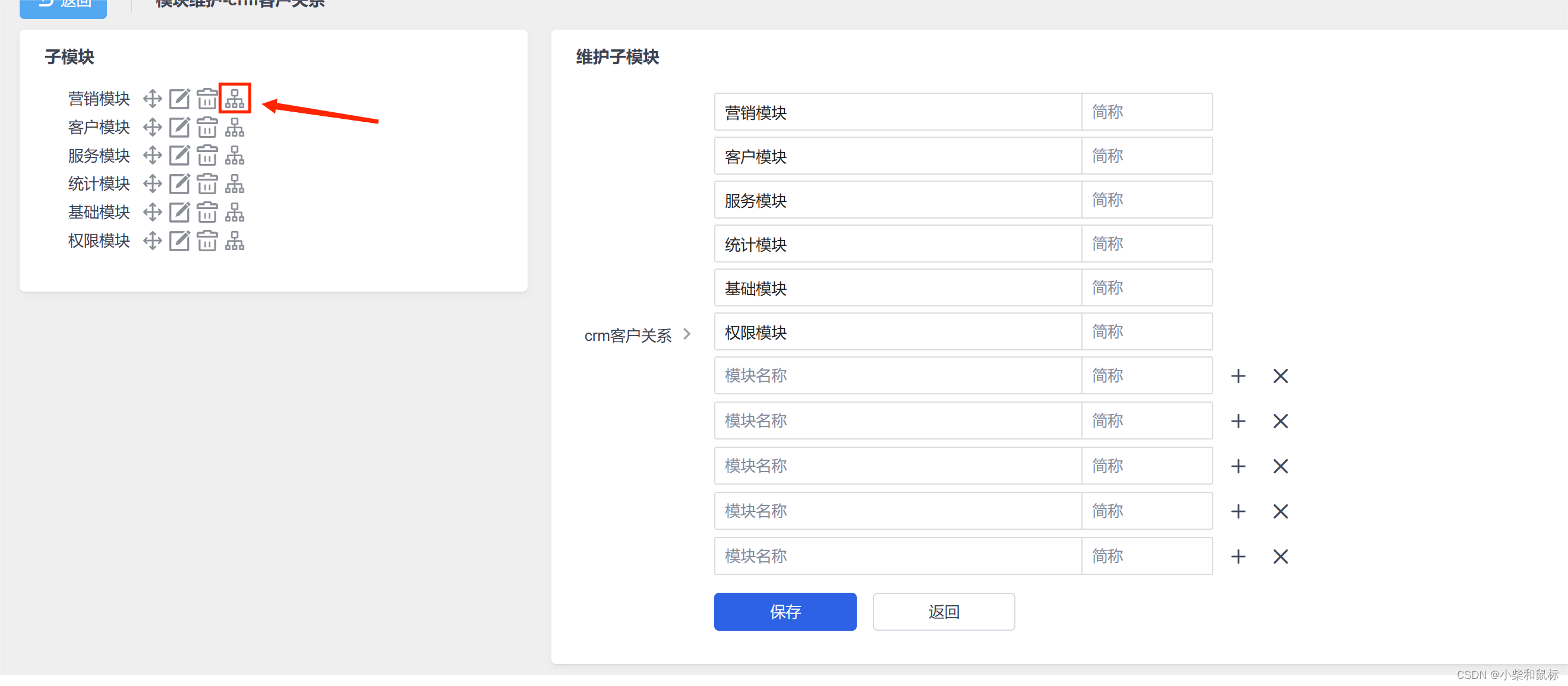Click the blue 保存 button
Screen dimensions: 1568x686
785,612
